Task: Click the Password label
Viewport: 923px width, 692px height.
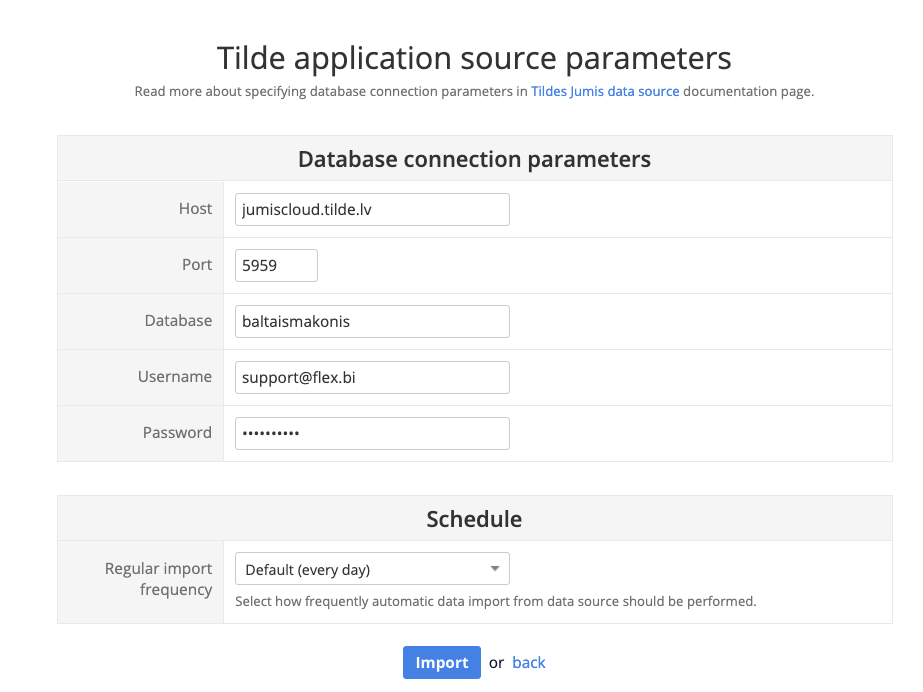Action: click(x=177, y=433)
